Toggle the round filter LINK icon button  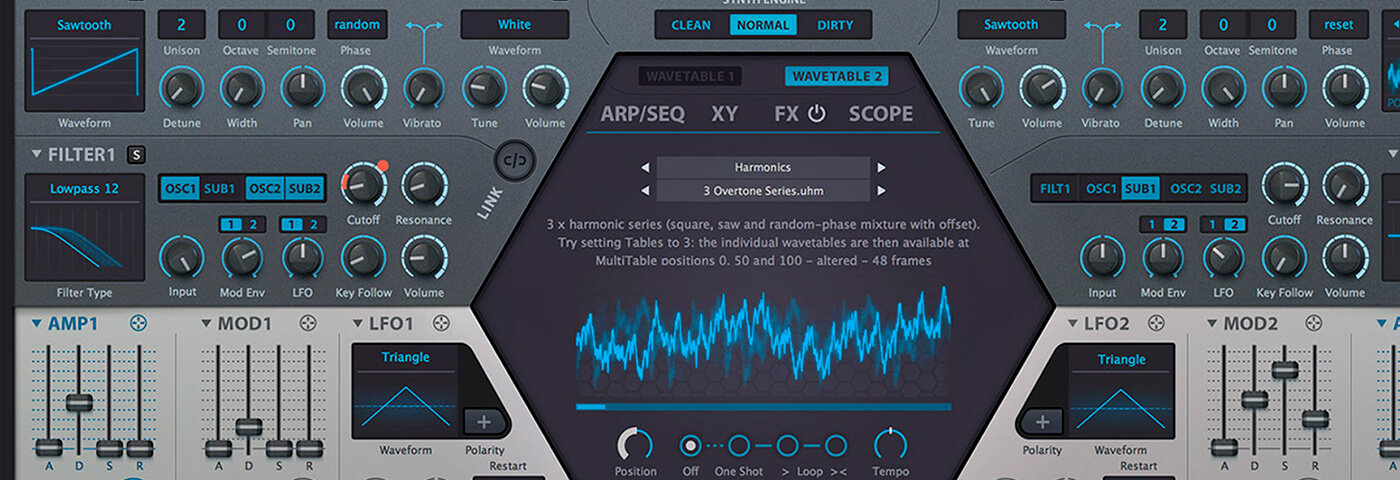click(x=514, y=160)
